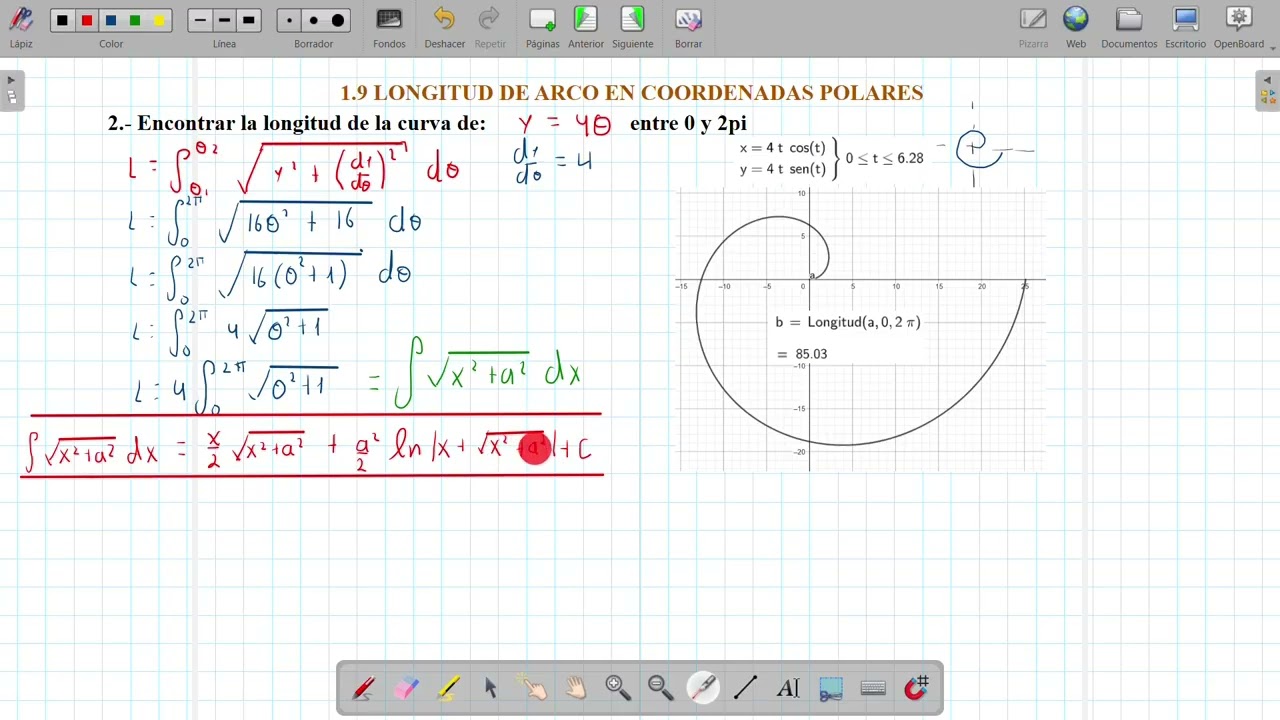
Task: Click the title LONGITUD DE ARCO EN COORDENADAS POLARES
Action: click(x=648, y=93)
